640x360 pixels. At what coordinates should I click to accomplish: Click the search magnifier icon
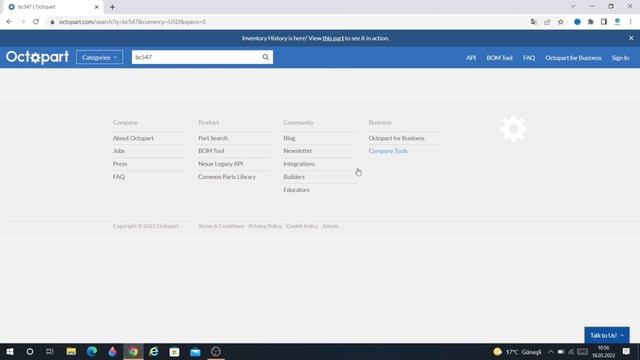click(x=265, y=57)
